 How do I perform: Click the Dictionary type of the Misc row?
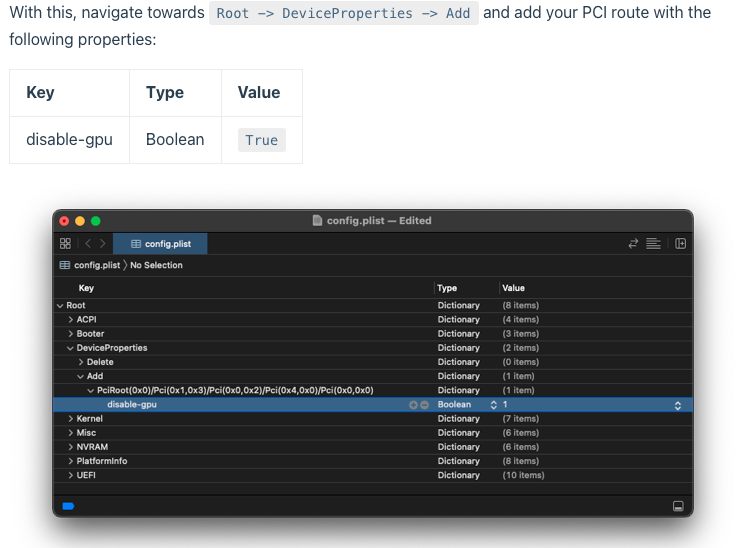coord(459,433)
